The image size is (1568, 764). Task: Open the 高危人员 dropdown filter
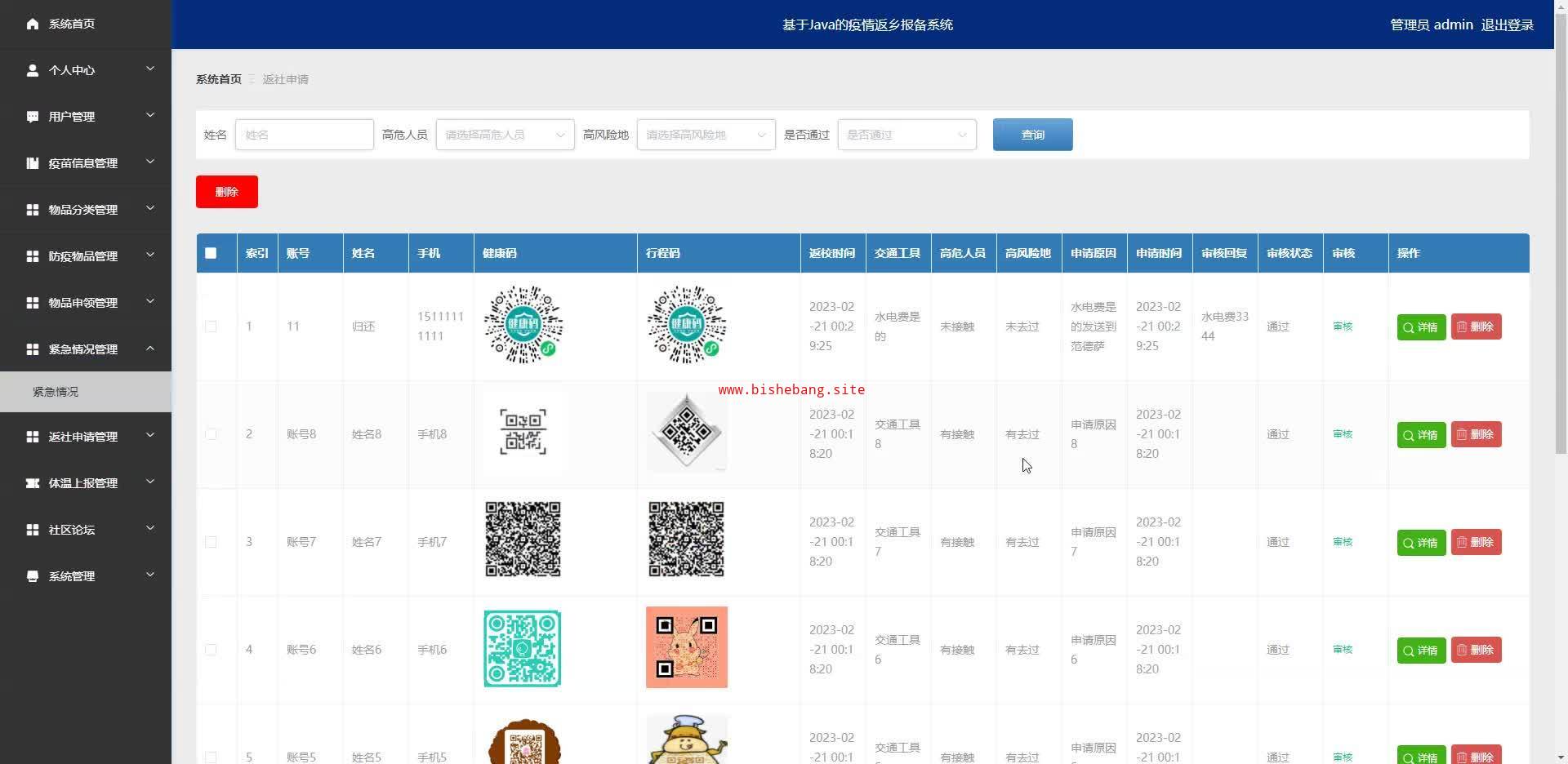pyautogui.click(x=505, y=135)
